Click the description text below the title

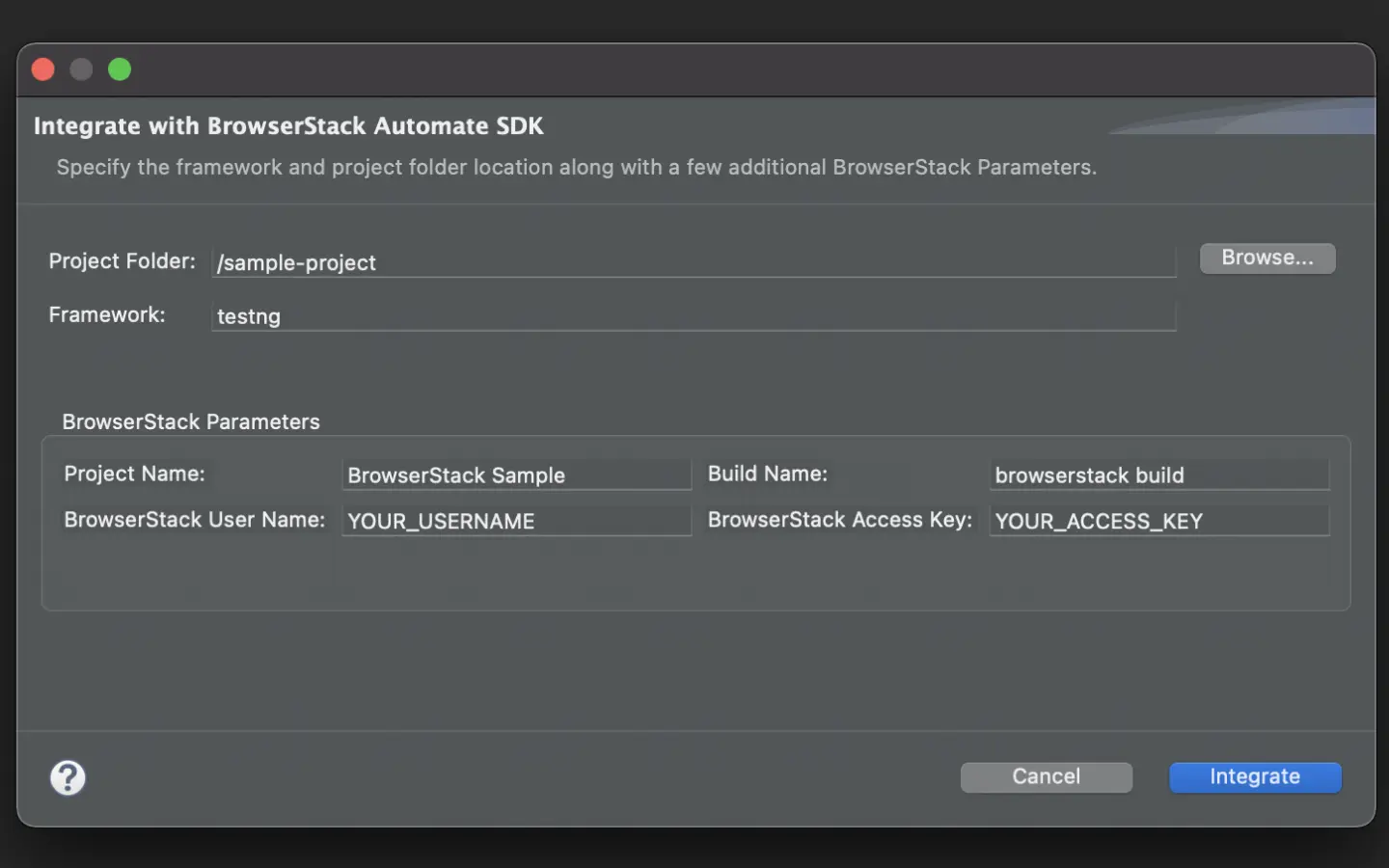click(576, 168)
